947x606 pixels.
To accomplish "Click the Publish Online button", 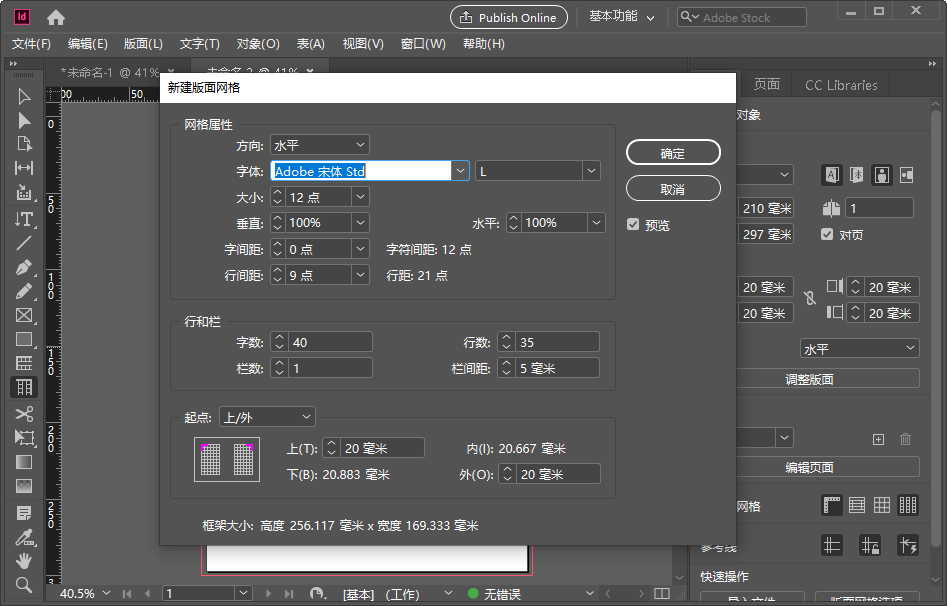I will (508, 17).
